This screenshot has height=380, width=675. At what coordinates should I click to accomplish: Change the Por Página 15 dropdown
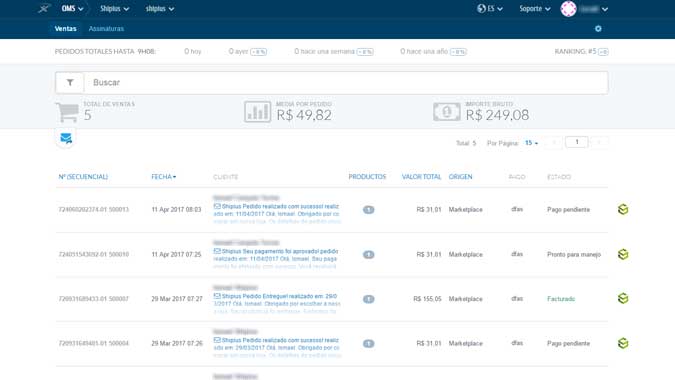[531, 143]
